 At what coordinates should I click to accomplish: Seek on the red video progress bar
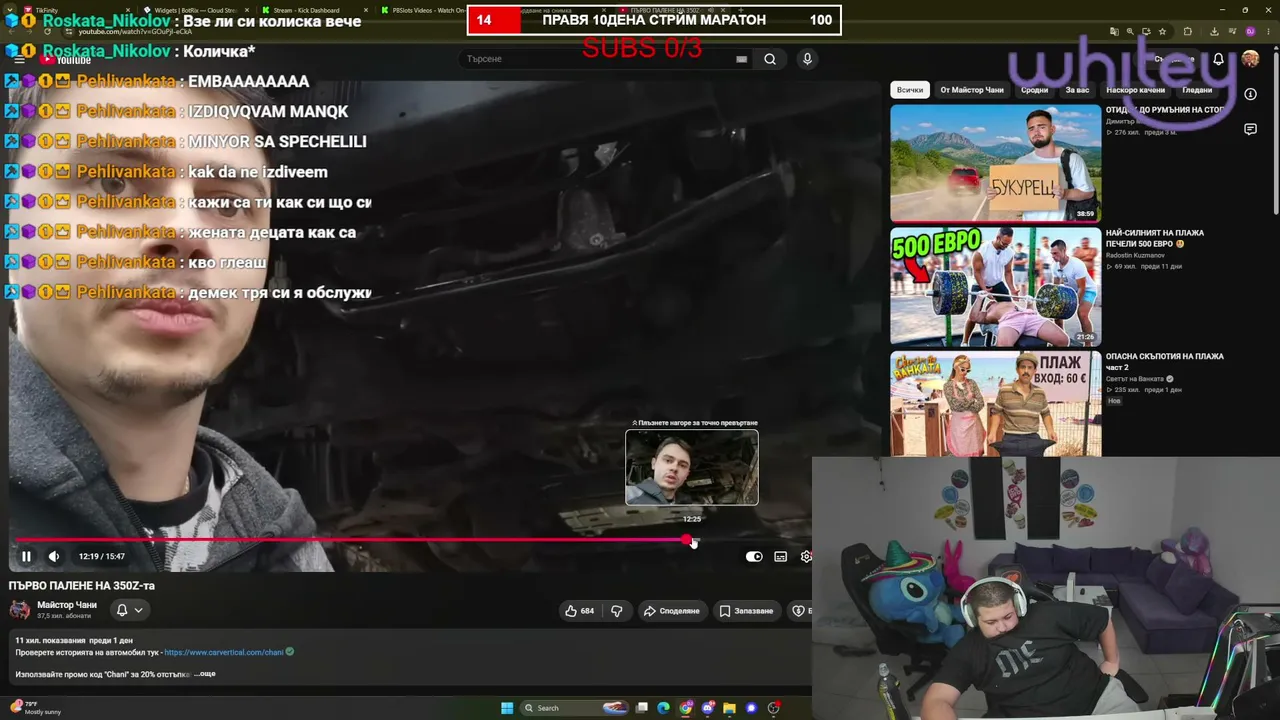pos(351,540)
